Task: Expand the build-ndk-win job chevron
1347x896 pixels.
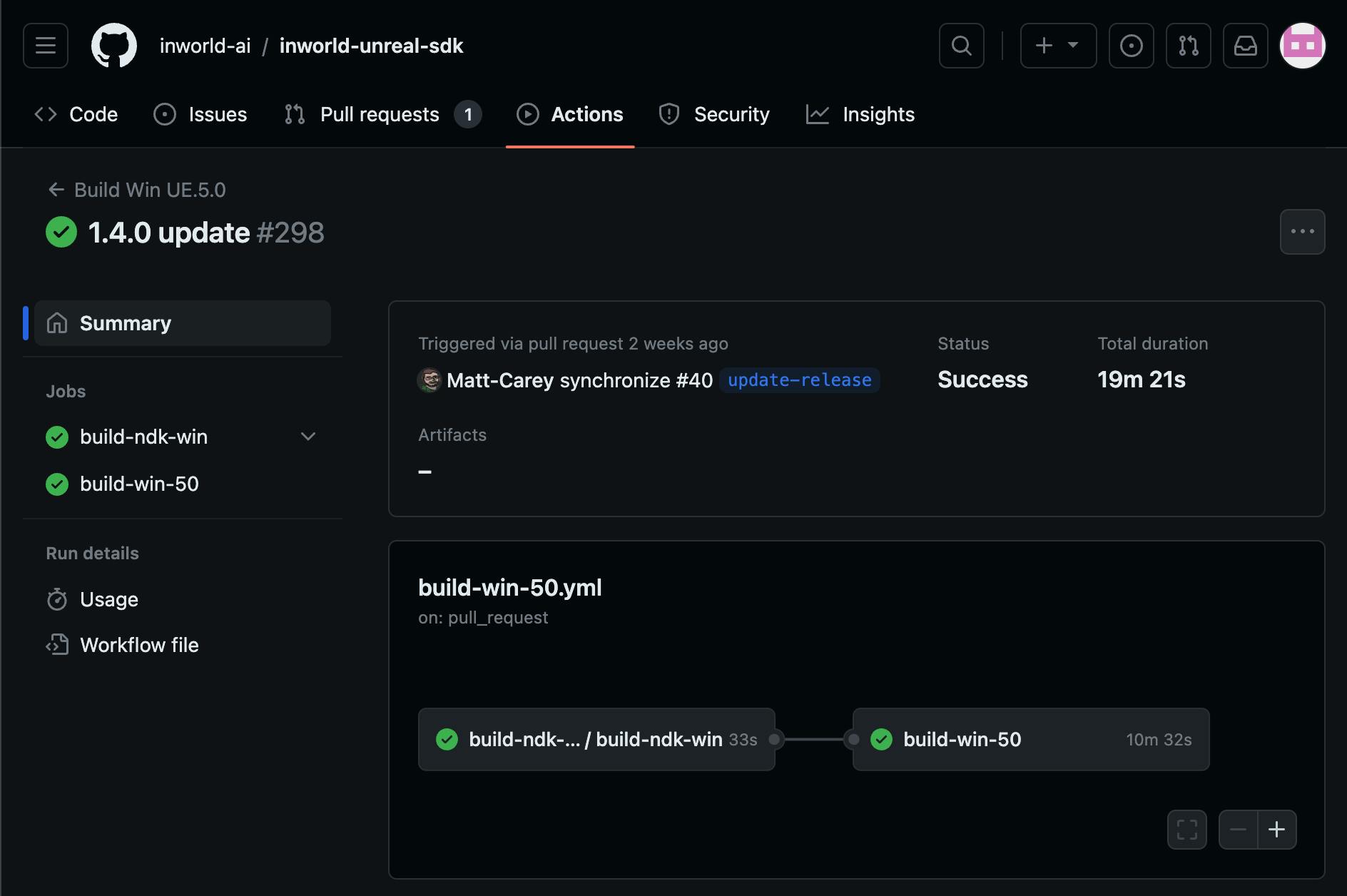Action: 308,437
